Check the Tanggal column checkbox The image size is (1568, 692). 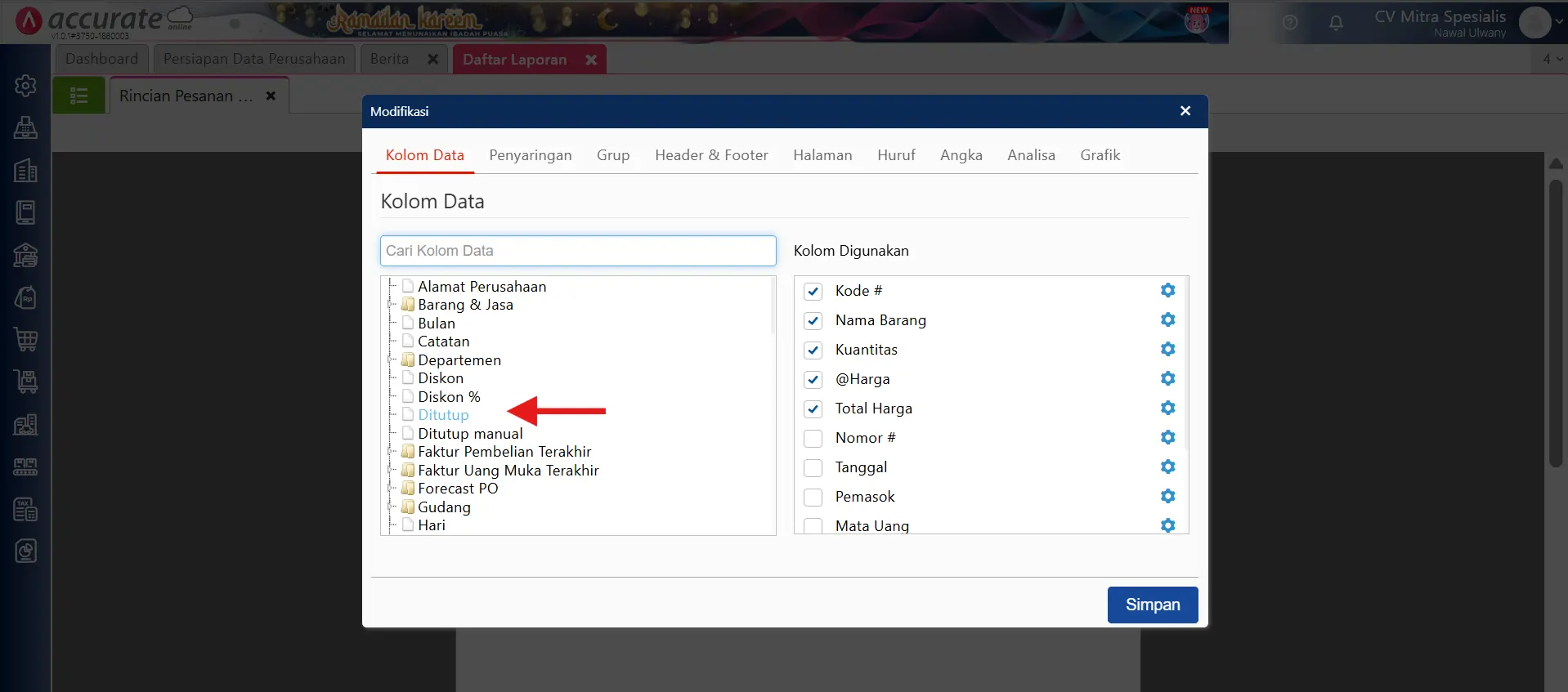(x=813, y=468)
